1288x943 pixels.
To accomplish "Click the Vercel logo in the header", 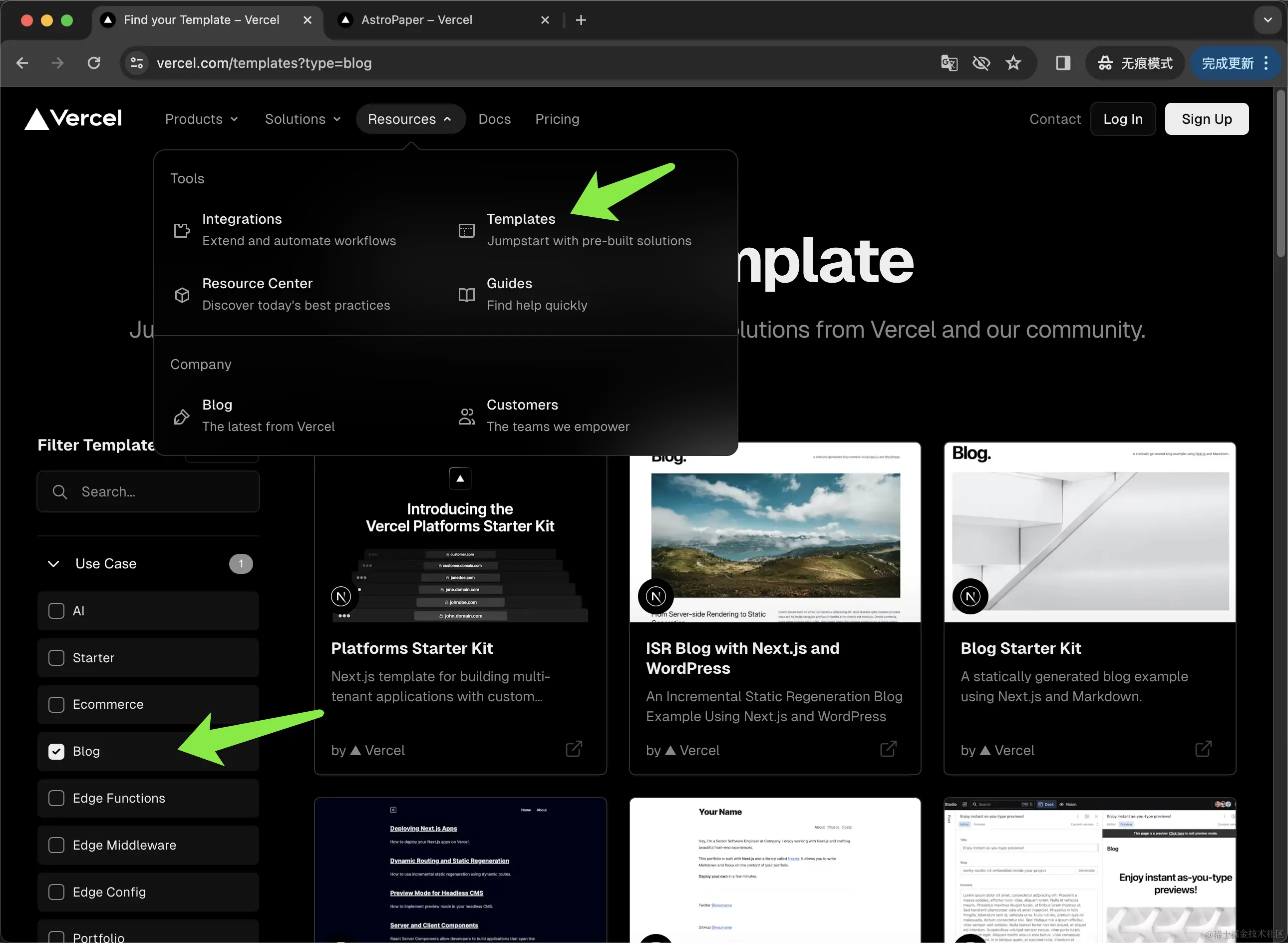I will click(x=73, y=119).
